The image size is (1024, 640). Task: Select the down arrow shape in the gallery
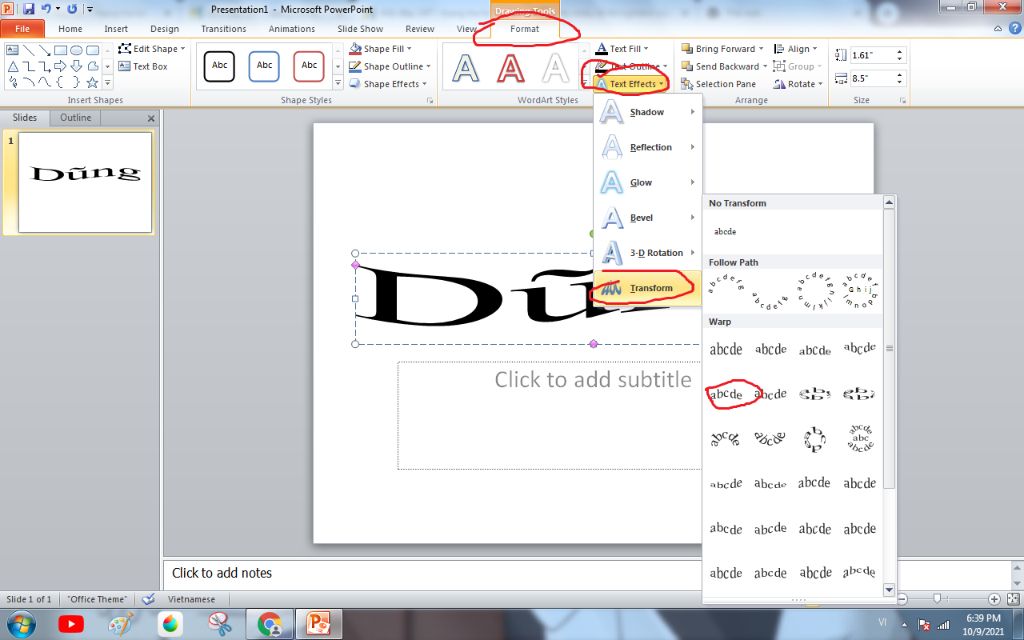76,66
